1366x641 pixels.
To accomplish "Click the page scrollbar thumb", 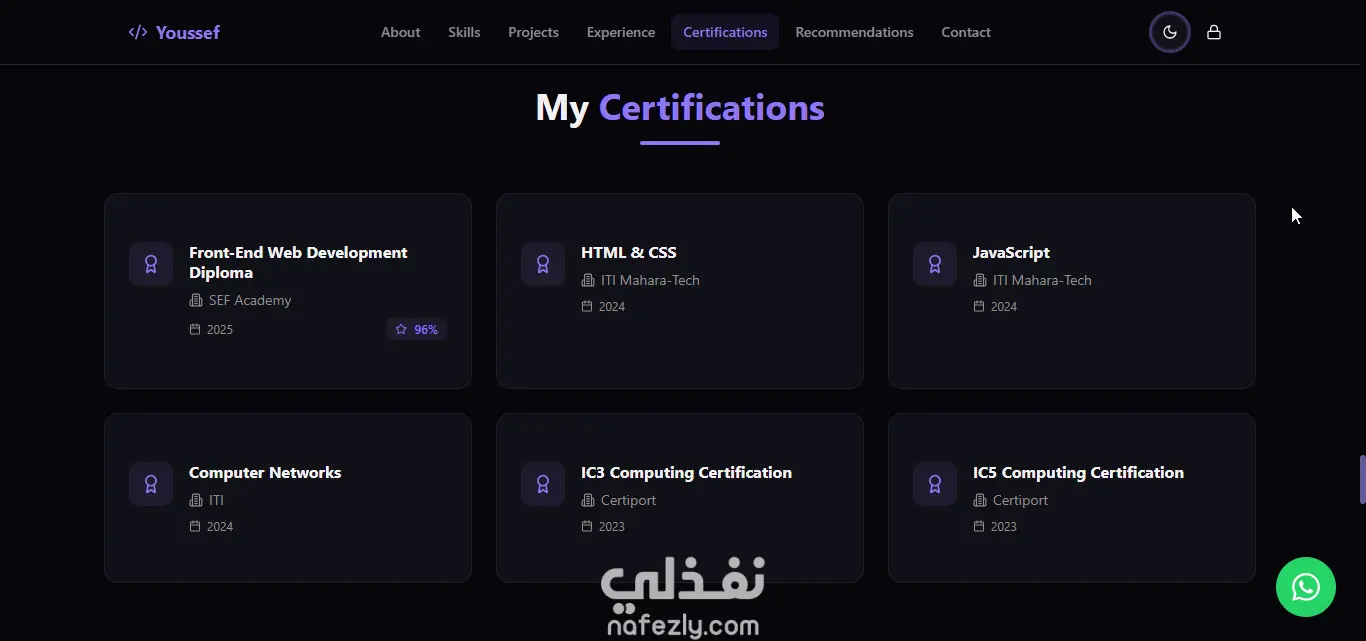I will coord(1362,479).
